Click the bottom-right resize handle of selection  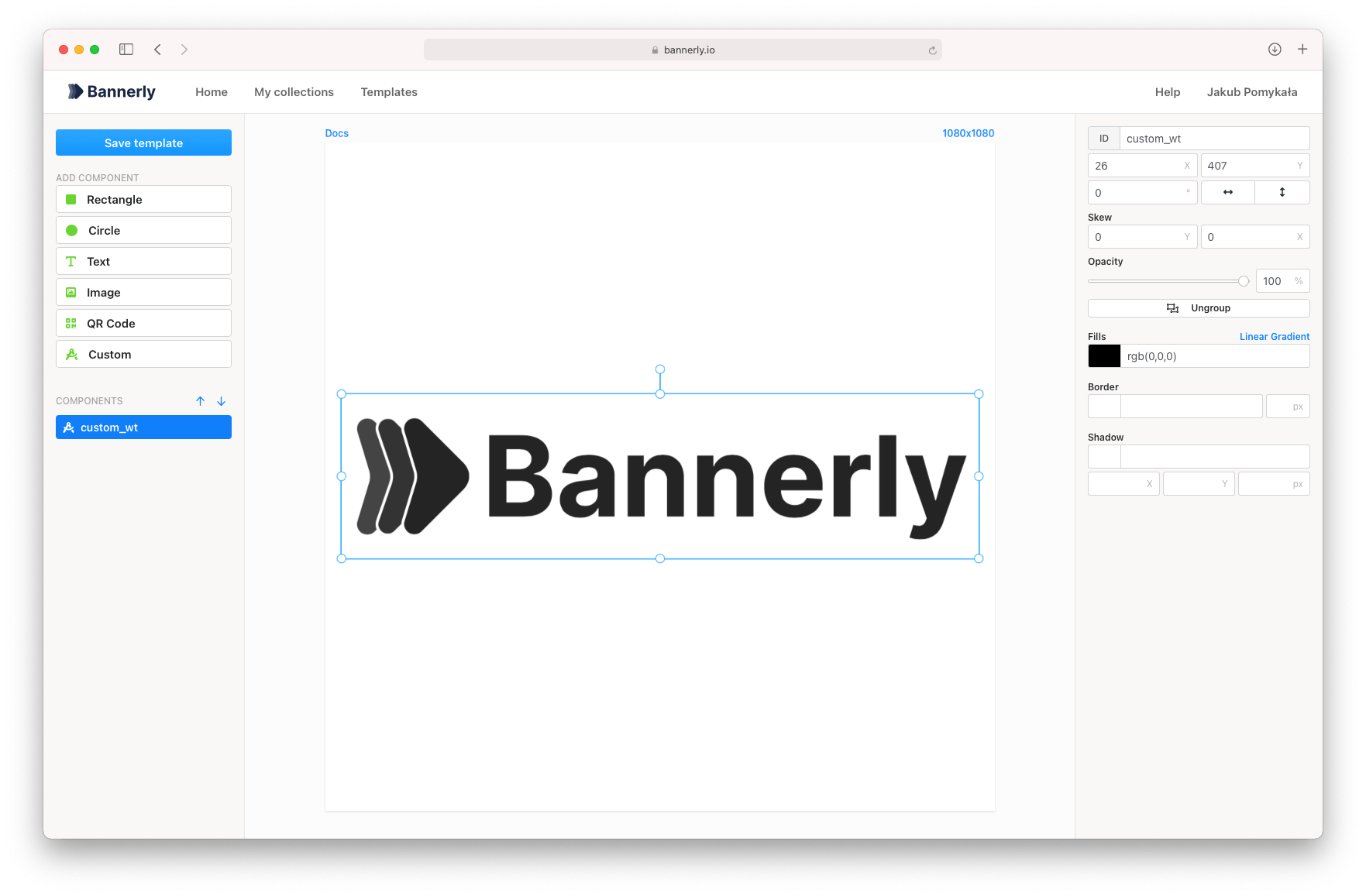pyautogui.click(x=979, y=558)
